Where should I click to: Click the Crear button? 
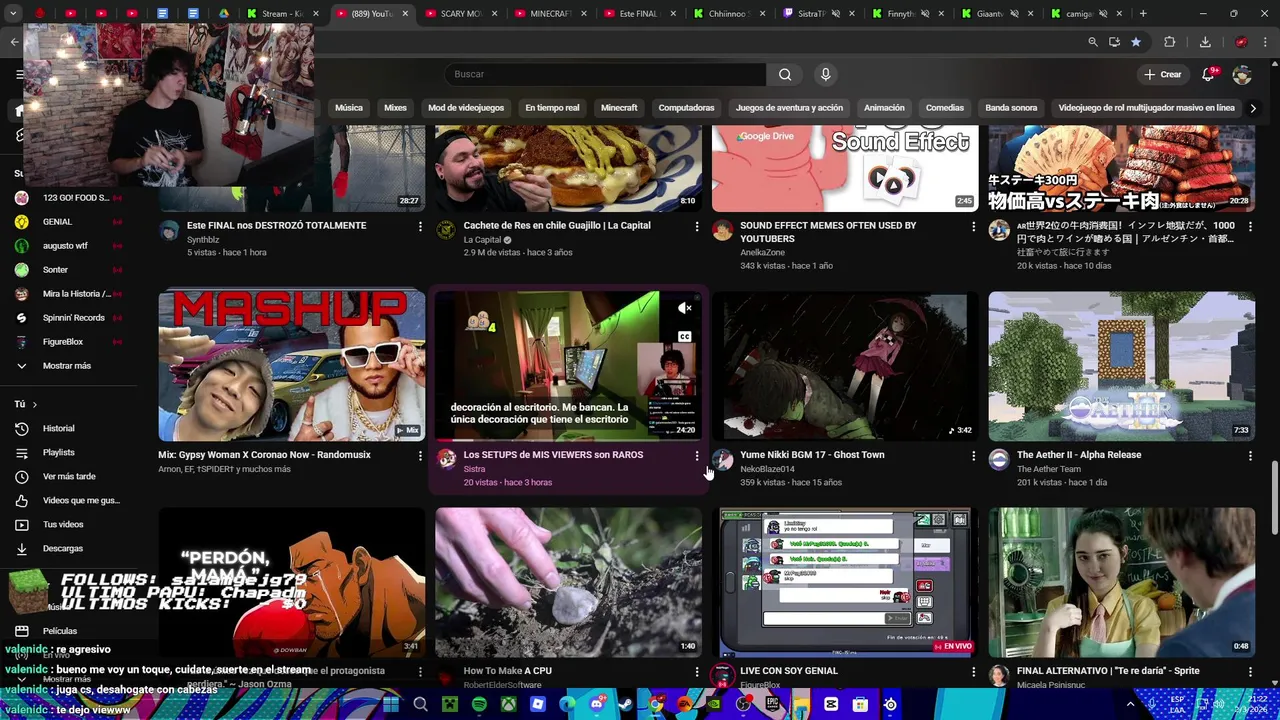(x=1163, y=74)
